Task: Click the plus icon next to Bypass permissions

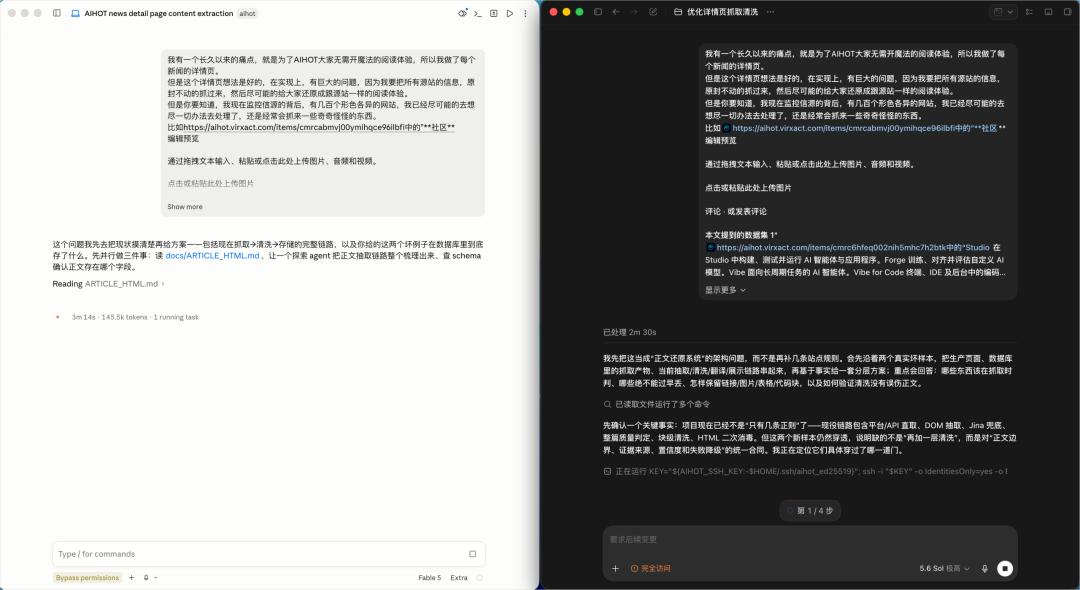Action: (x=132, y=578)
